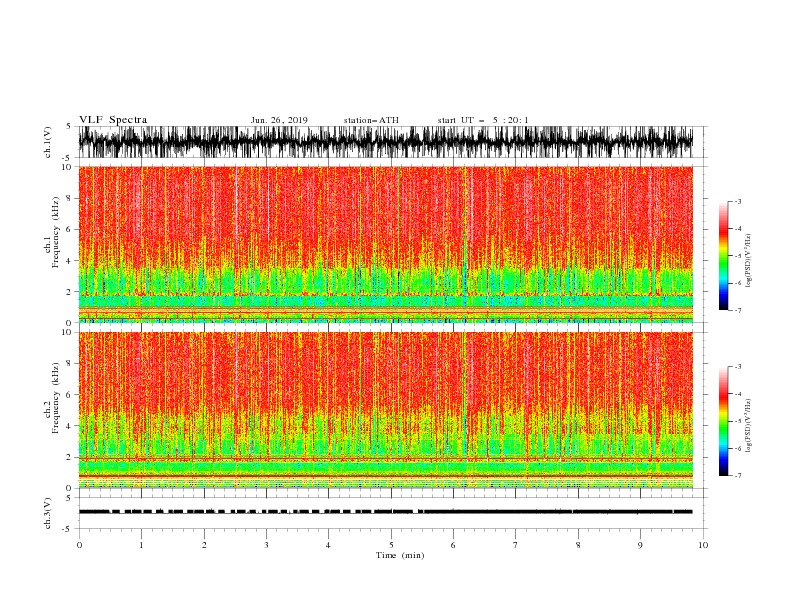Click the ch.2 frequency axis tick "8"
The image size is (792, 612).
point(69,364)
